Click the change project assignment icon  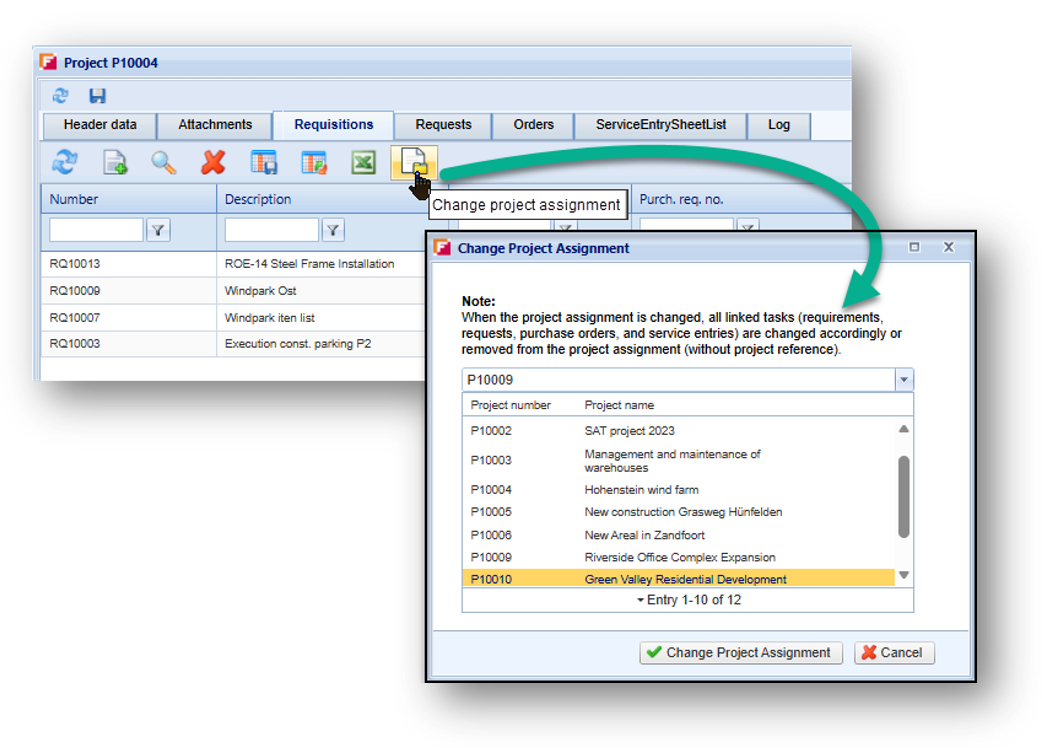[x=414, y=163]
